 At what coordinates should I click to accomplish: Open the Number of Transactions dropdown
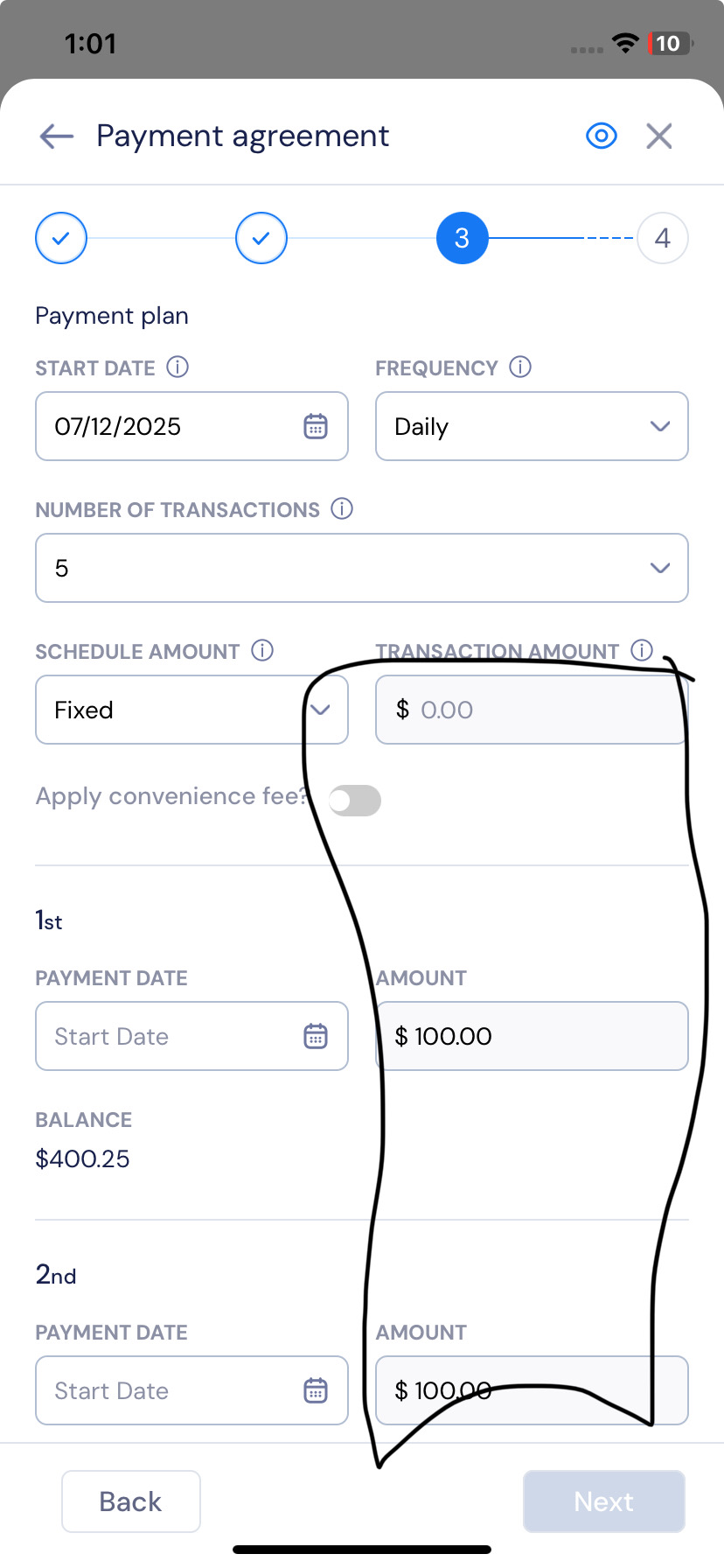point(361,568)
